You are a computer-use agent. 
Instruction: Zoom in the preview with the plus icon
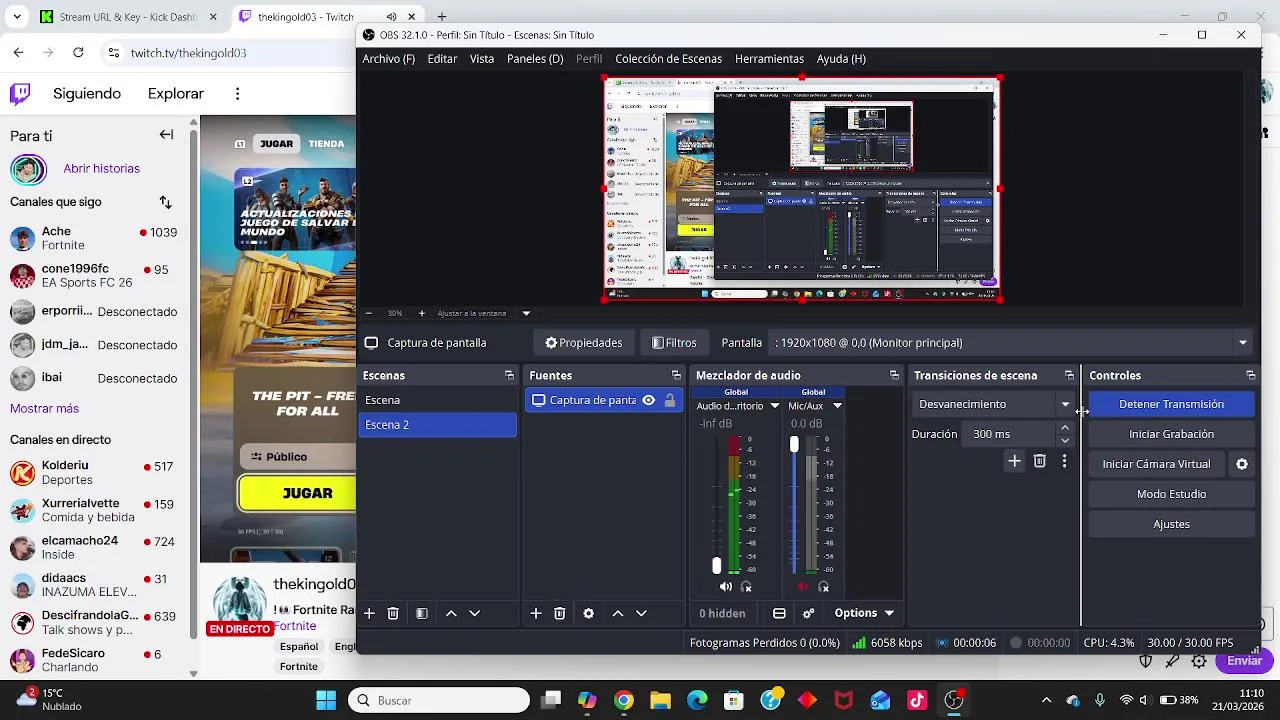point(422,313)
